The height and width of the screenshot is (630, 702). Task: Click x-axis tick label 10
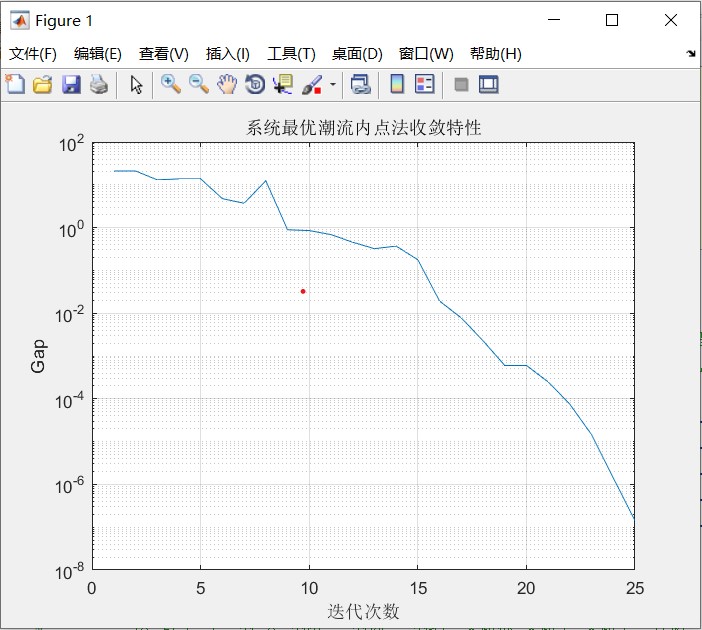(309, 588)
